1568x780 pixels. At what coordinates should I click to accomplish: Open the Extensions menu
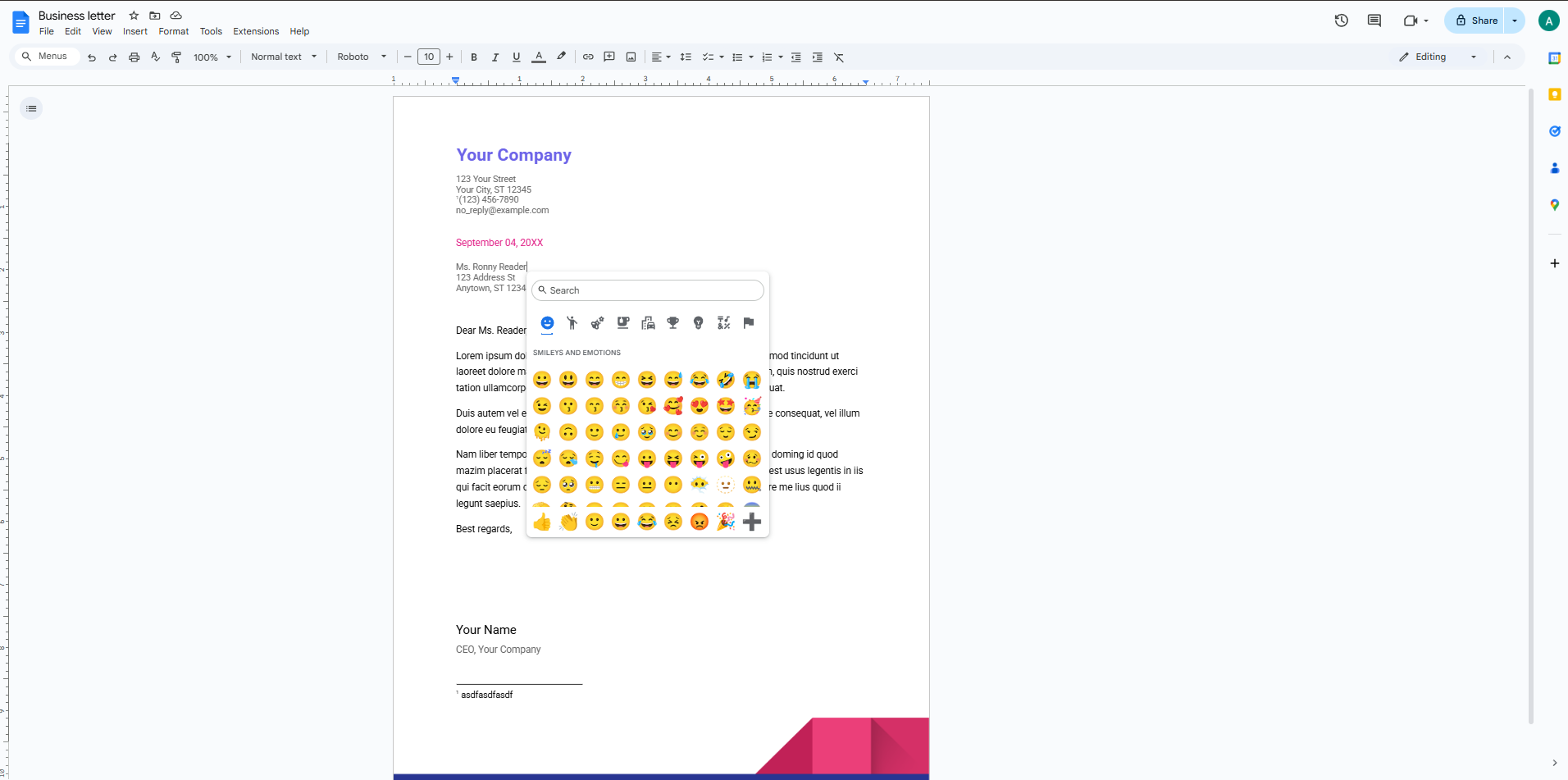pyautogui.click(x=256, y=31)
